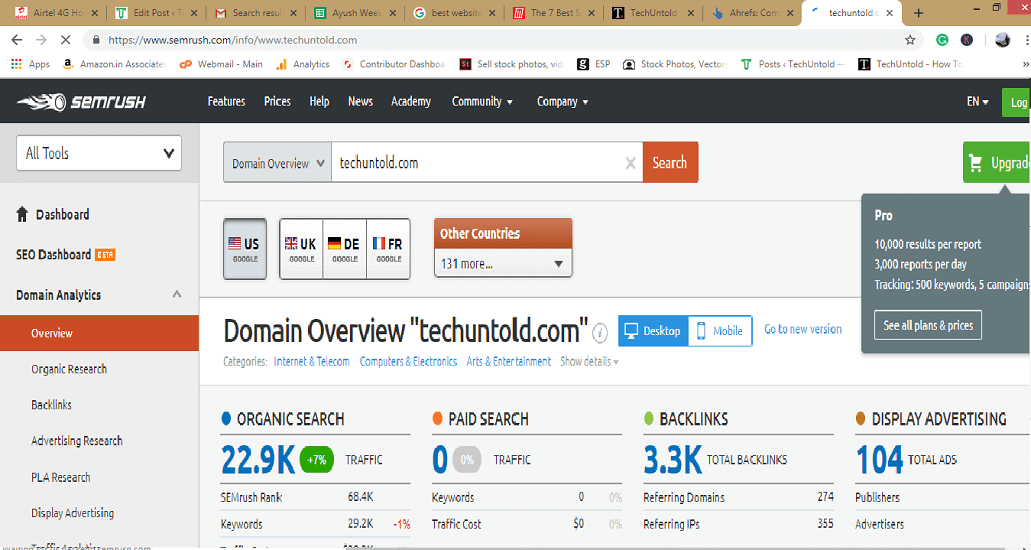Select the Desktop view toggle
Viewport: 1031px width, 550px height.
pos(653,331)
